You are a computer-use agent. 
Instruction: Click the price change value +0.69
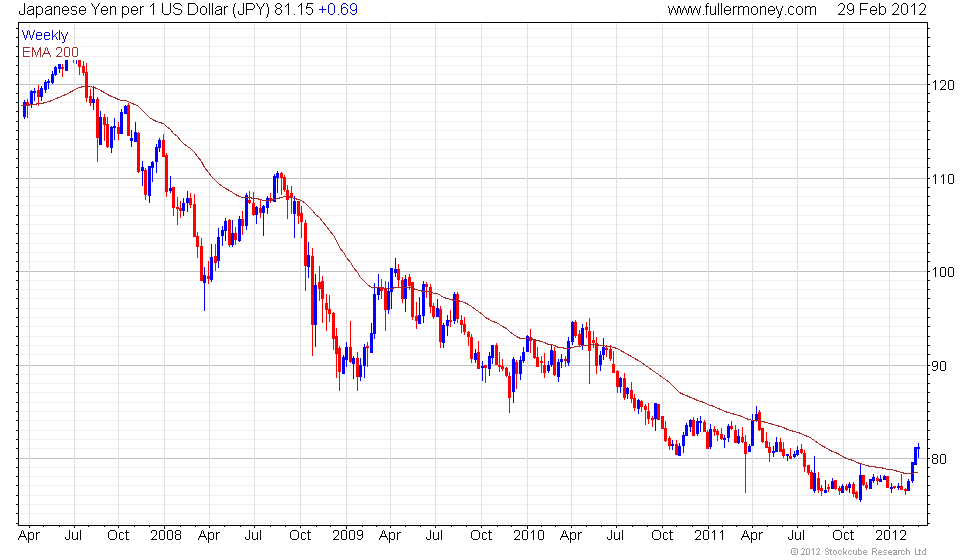click(338, 9)
